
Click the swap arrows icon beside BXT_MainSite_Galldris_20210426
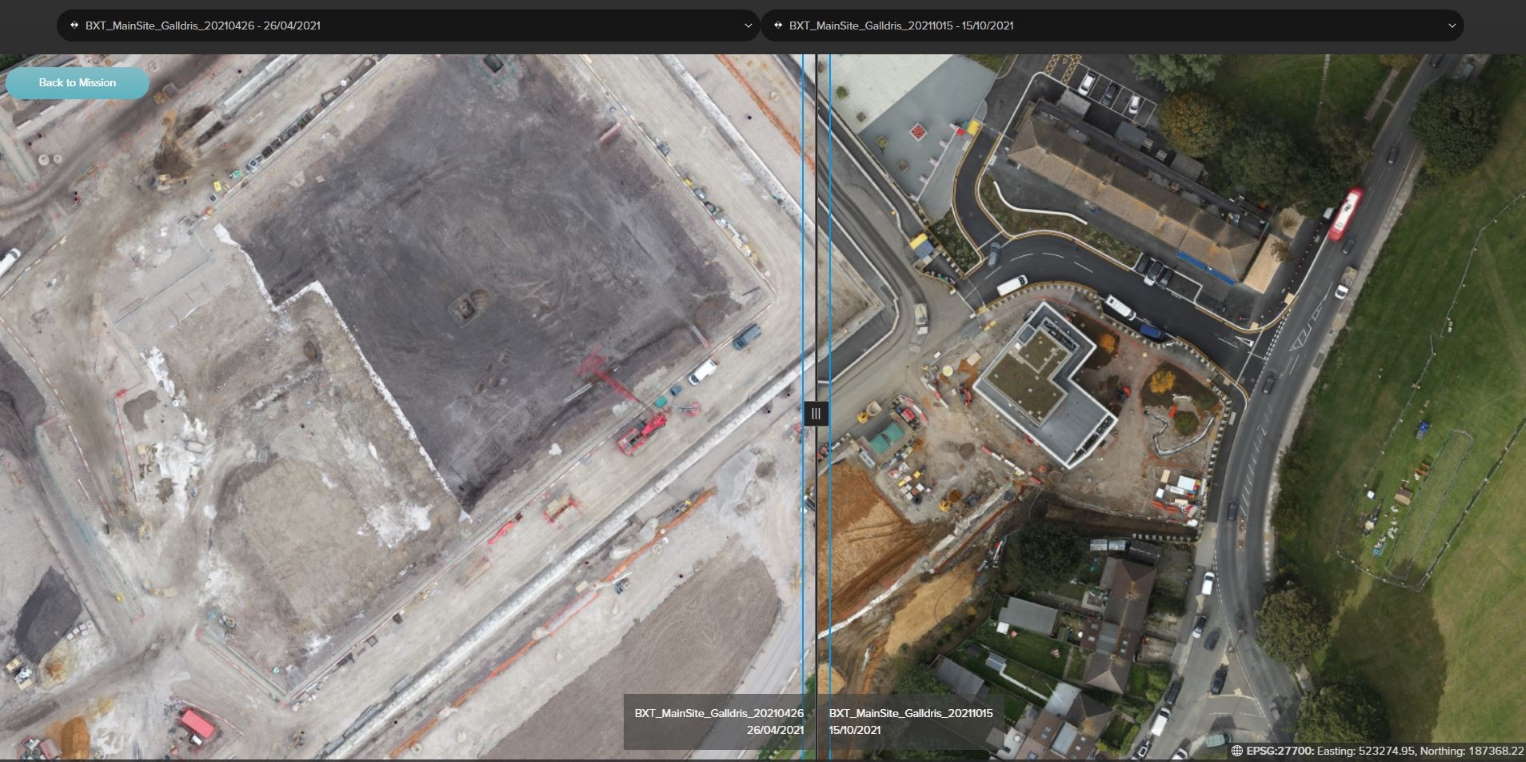75,25
